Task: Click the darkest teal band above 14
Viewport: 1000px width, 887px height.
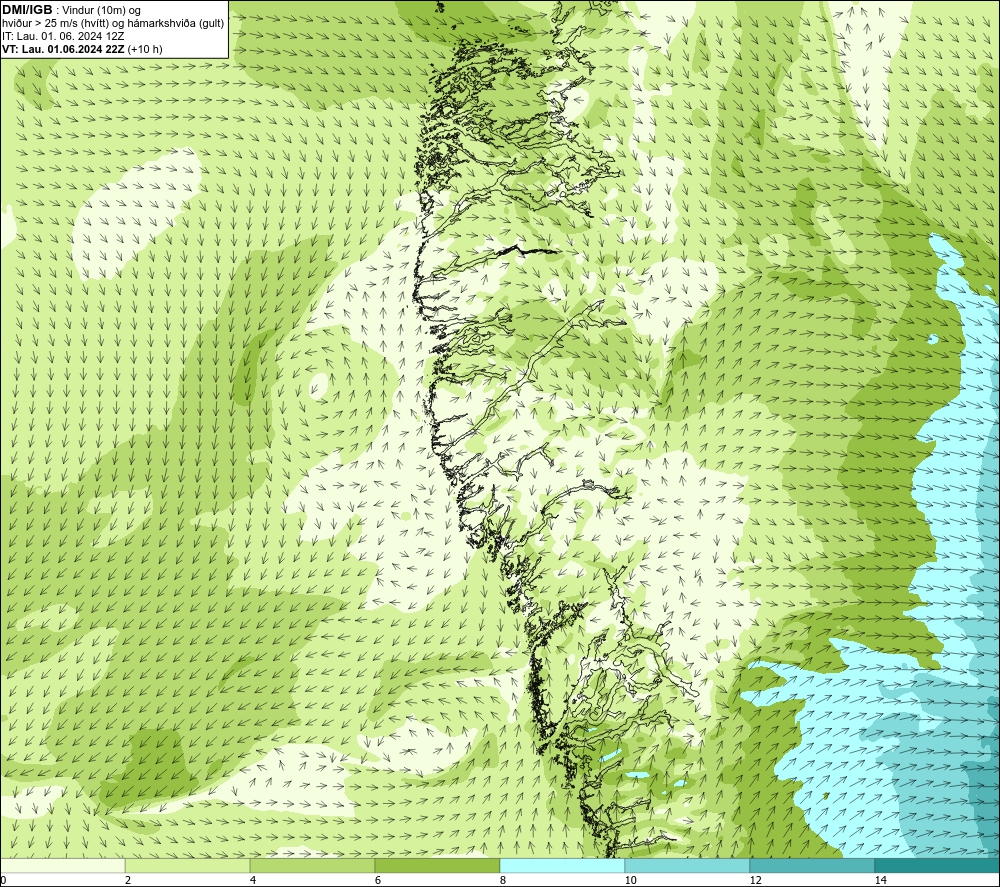Action: 937,865
